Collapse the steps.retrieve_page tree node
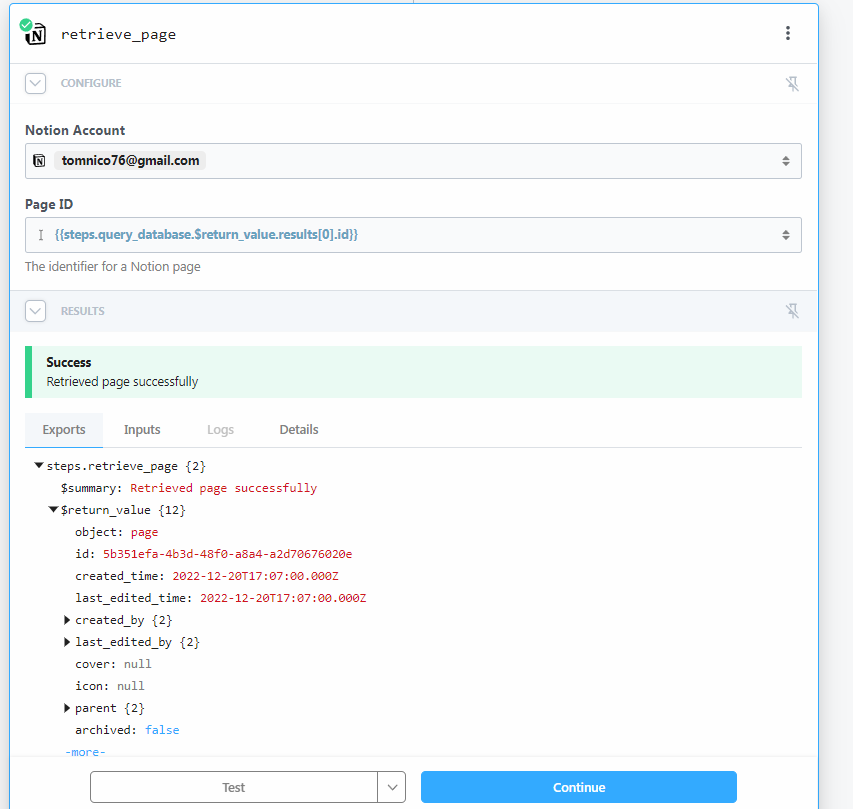Viewport: 853px width, 809px height. click(x=38, y=465)
